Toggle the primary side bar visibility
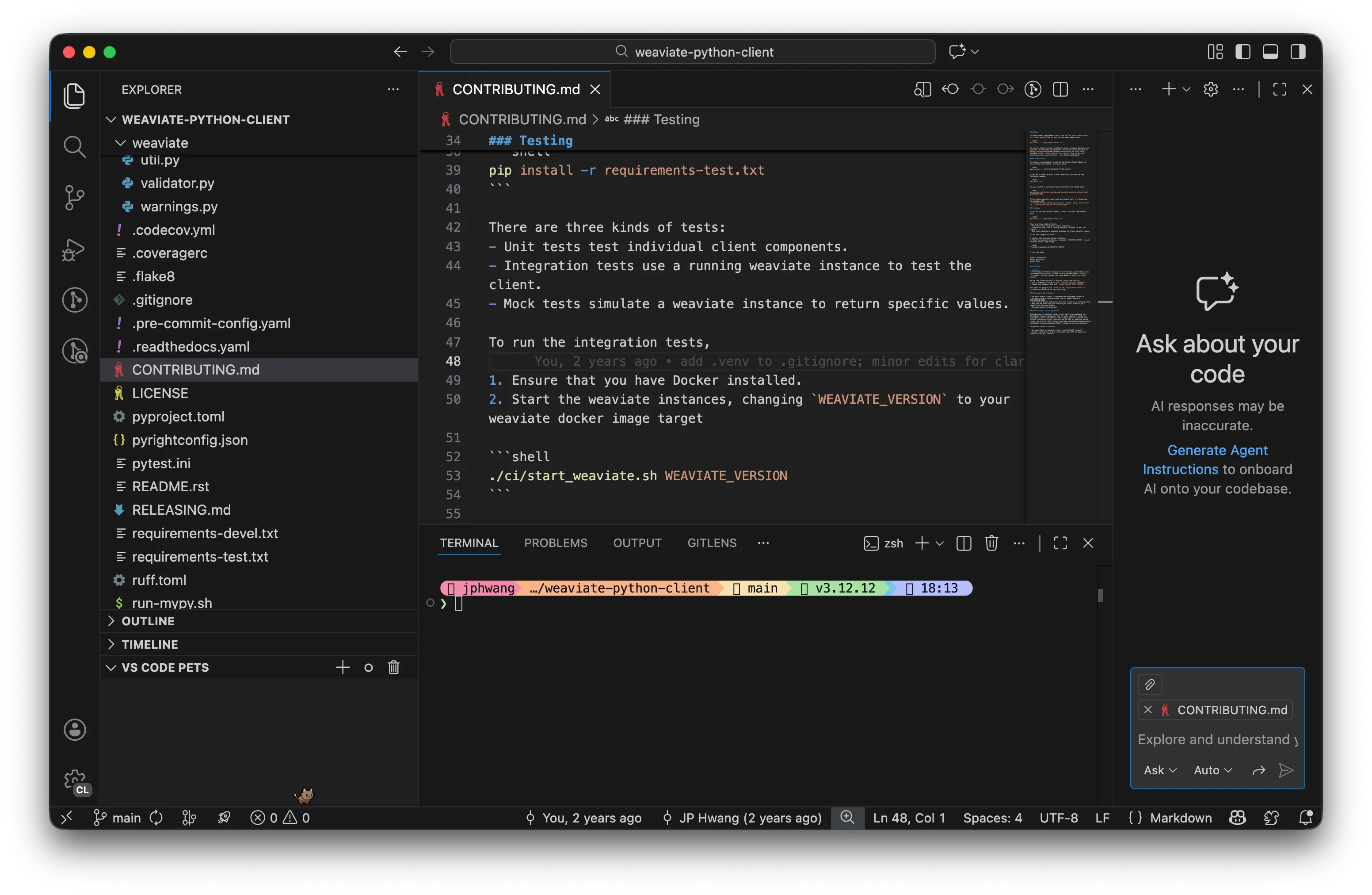 (1243, 51)
